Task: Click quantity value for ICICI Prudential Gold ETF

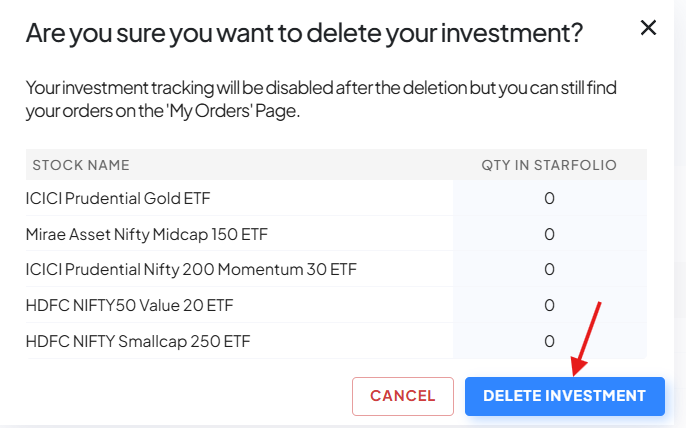Action: (549, 198)
